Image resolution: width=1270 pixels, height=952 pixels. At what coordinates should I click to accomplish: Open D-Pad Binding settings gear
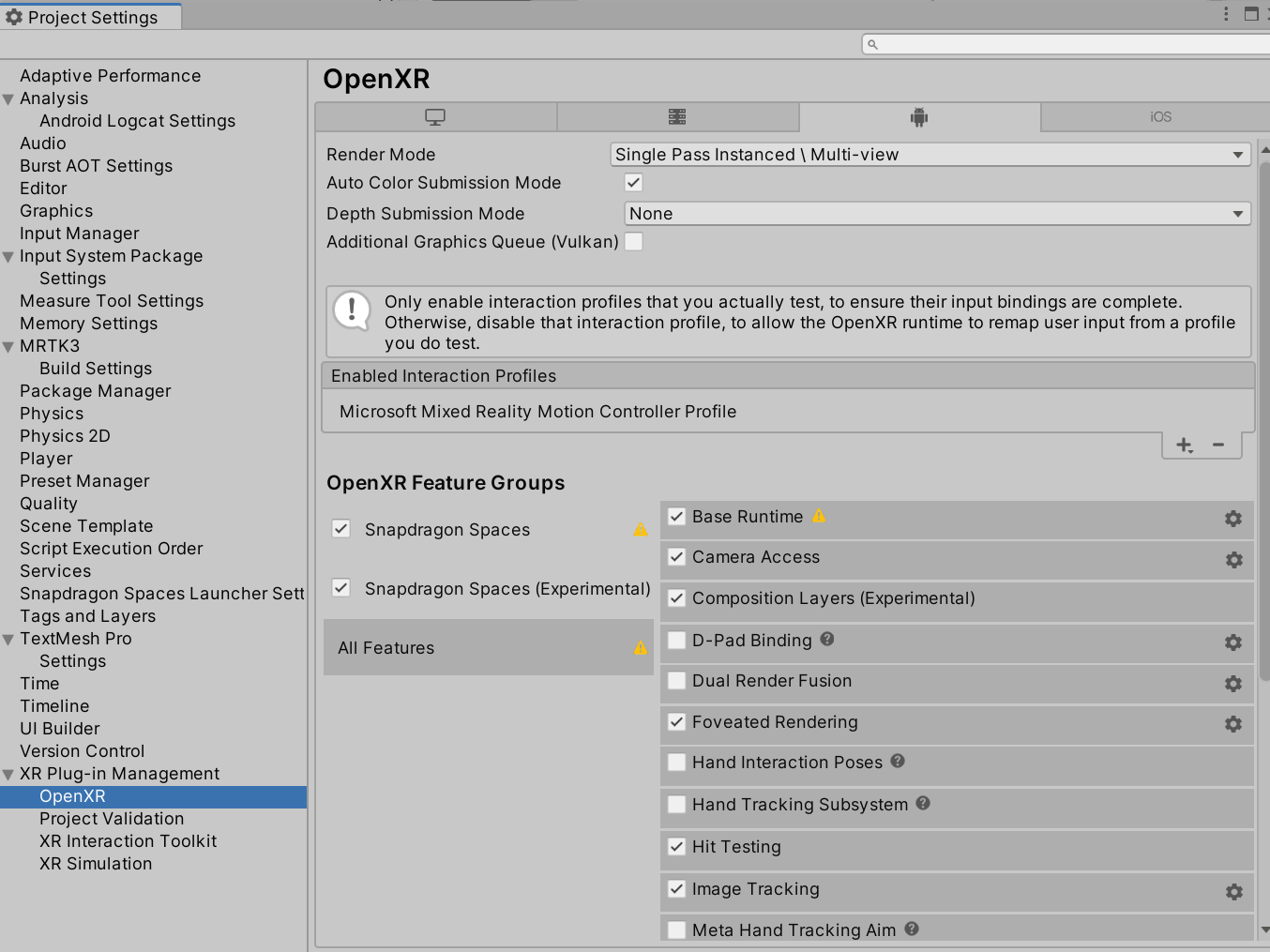pos(1233,642)
